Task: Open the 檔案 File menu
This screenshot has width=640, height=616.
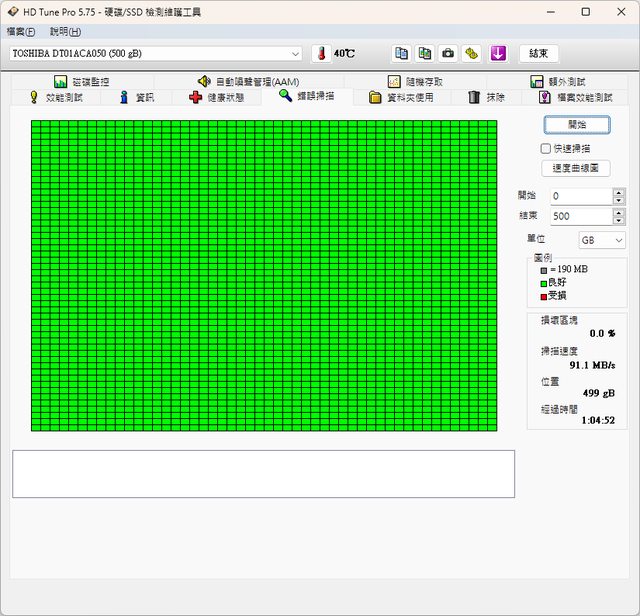Action: [x=20, y=31]
